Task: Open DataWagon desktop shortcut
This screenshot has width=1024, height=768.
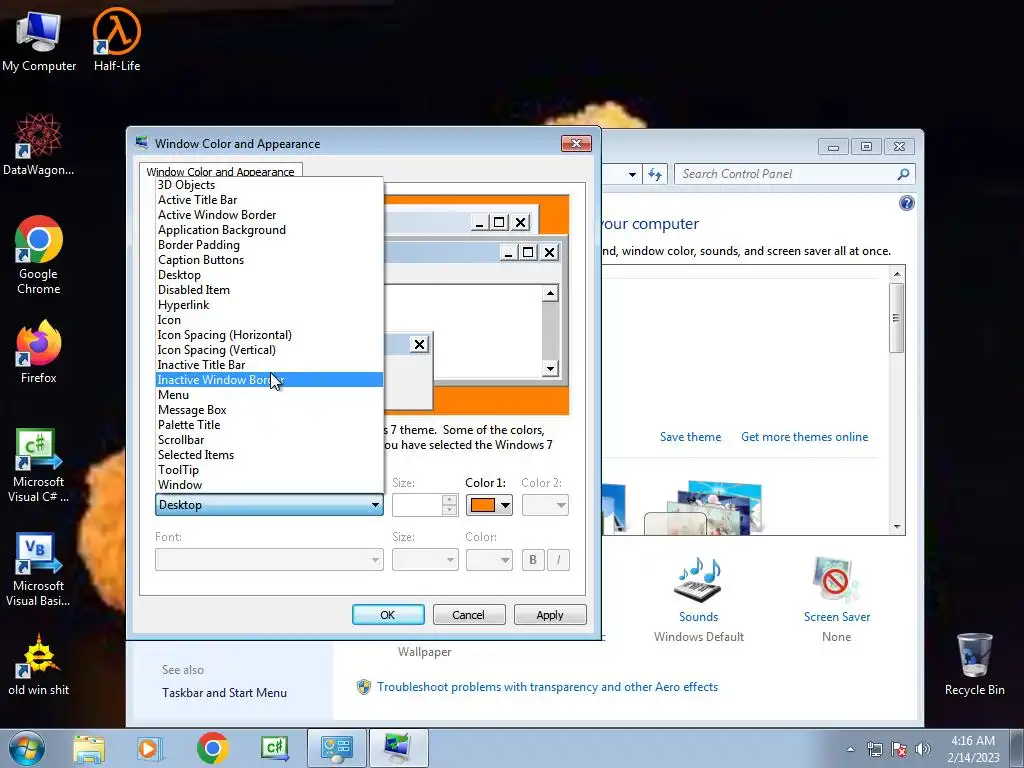Action: 39,144
